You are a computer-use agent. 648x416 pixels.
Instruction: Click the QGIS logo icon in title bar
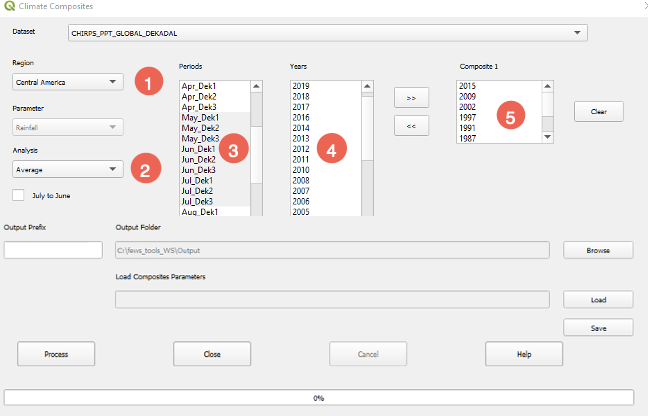(9, 7)
